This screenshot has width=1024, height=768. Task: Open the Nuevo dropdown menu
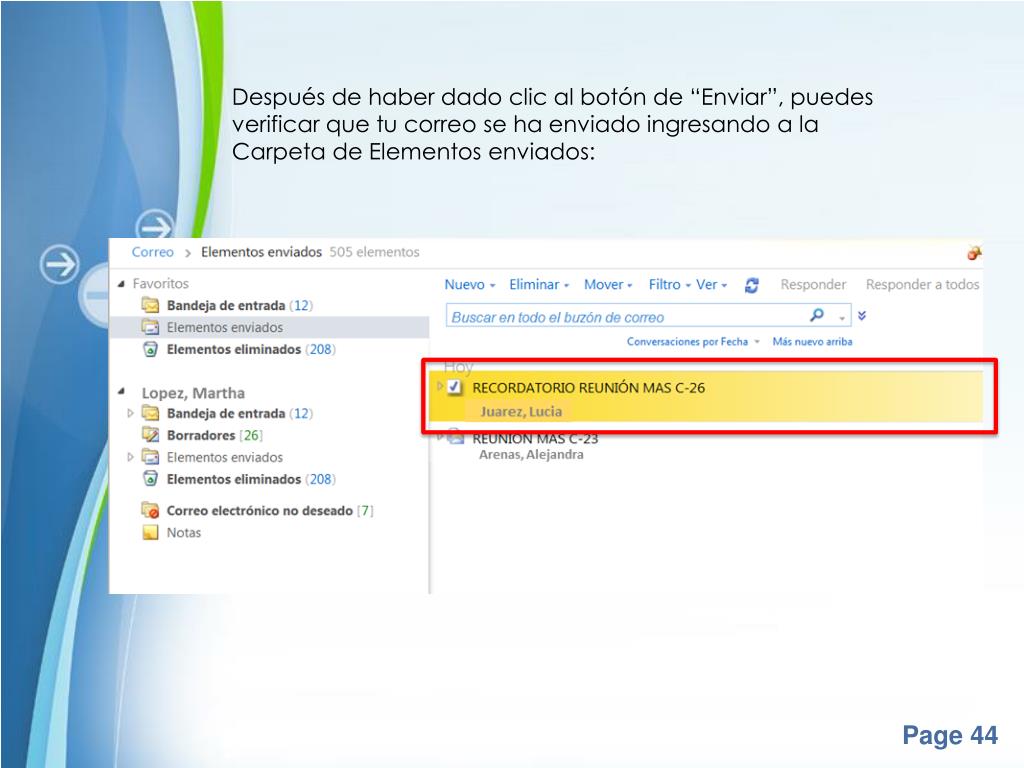coord(470,285)
